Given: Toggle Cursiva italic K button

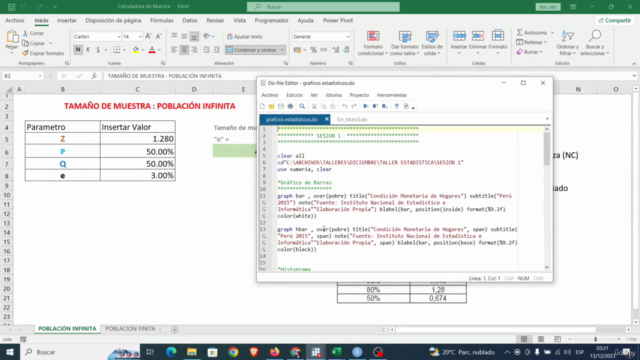Looking at the screenshot, I should [88, 50].
